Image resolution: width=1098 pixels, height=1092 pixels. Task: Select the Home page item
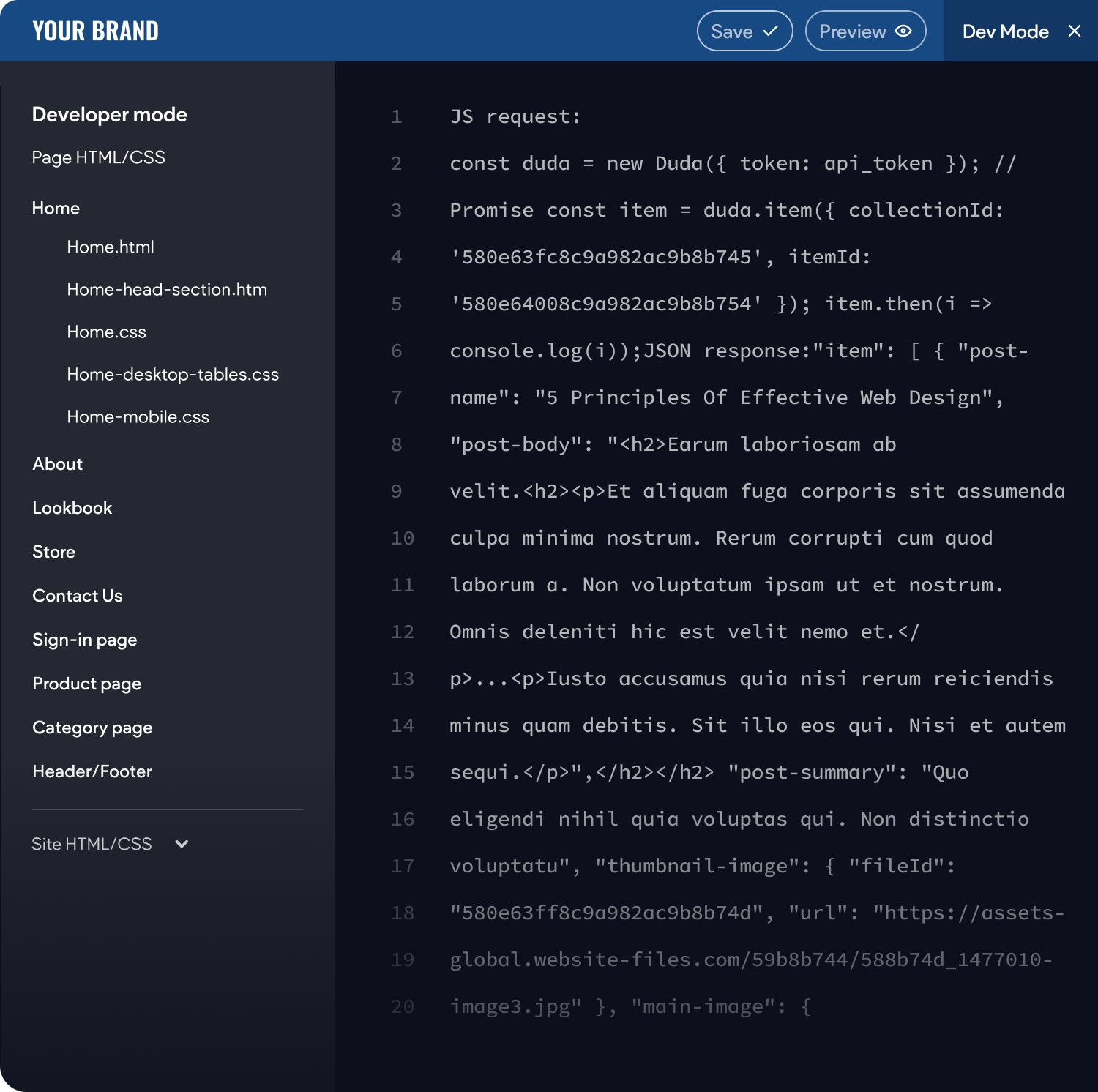pos(56,208)
